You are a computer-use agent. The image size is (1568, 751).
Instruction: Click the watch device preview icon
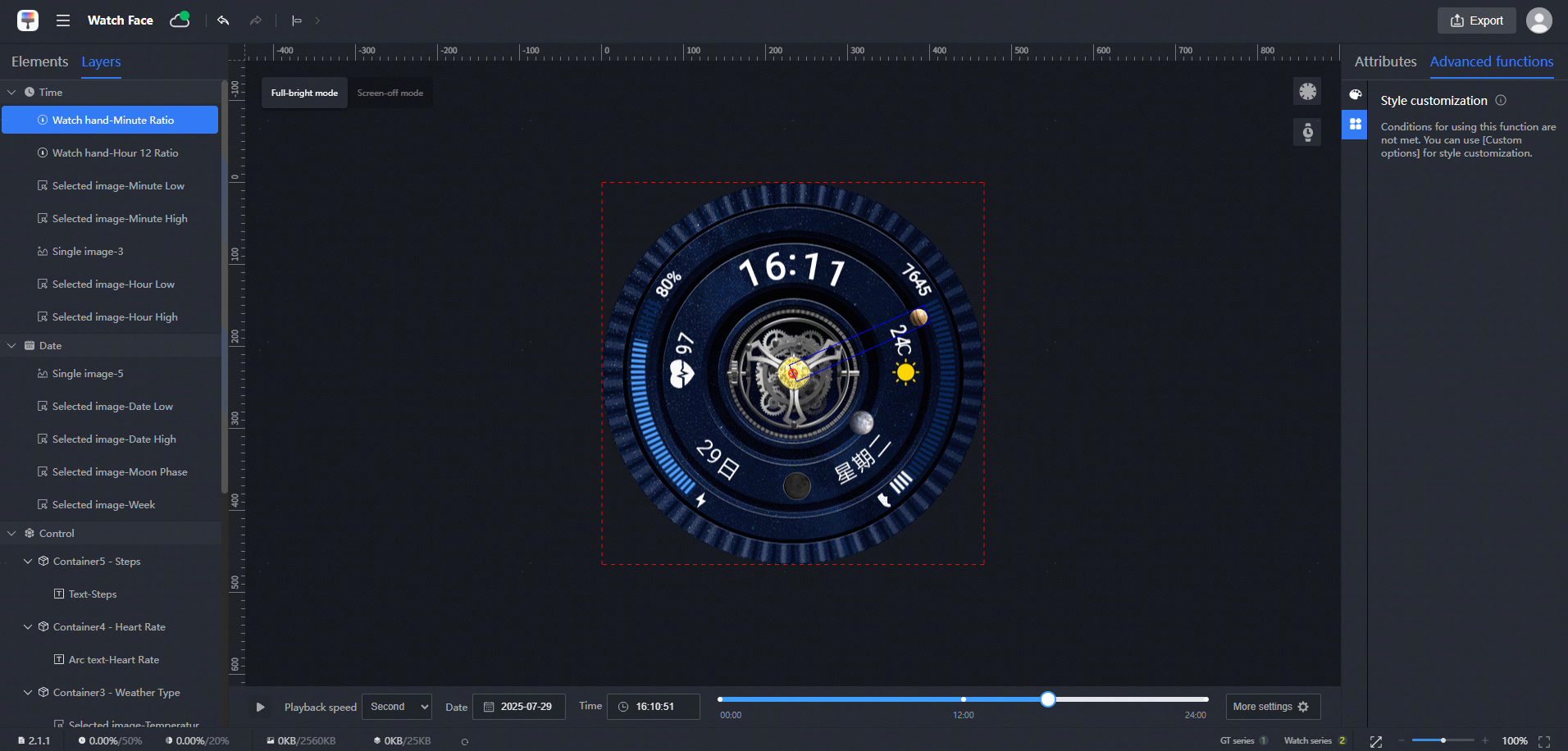pyautogui.click(x=1307, y=132)
